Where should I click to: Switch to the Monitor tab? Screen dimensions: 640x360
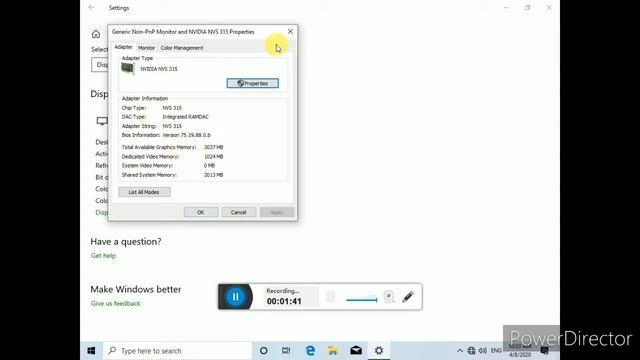point(146,48)
